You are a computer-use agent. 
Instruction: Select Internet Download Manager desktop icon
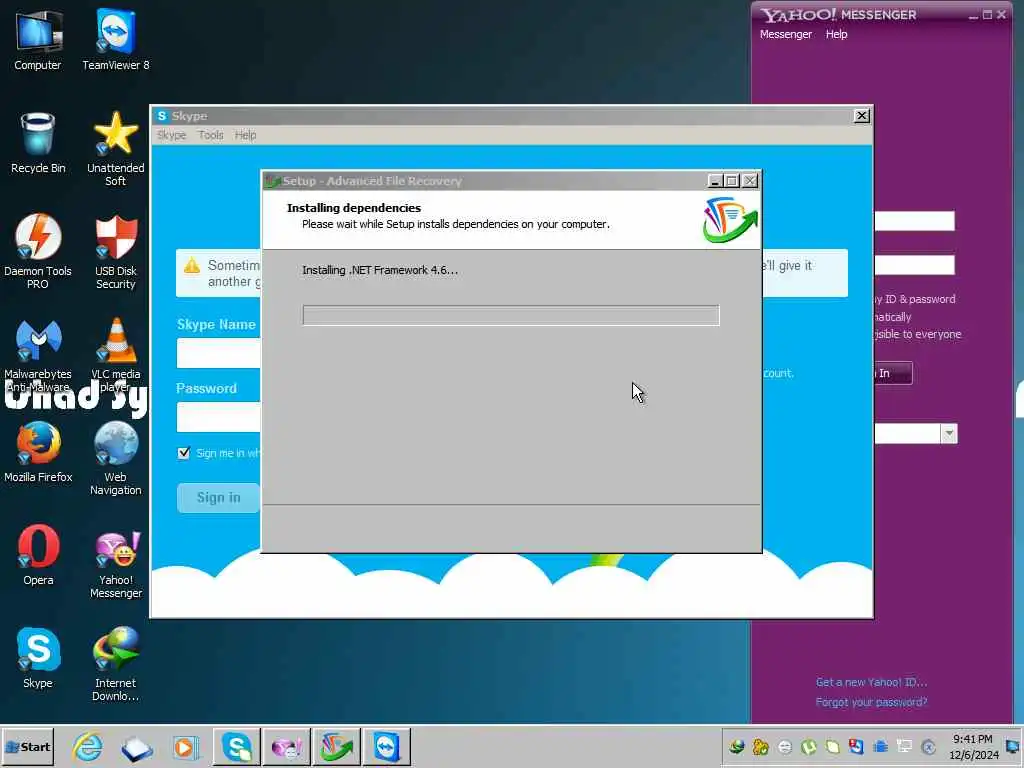pyautogui.click(x=116, y=665)
